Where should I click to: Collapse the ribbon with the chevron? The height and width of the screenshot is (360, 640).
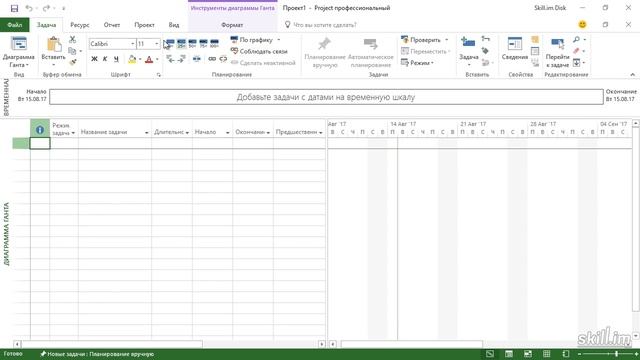point(632,75)
